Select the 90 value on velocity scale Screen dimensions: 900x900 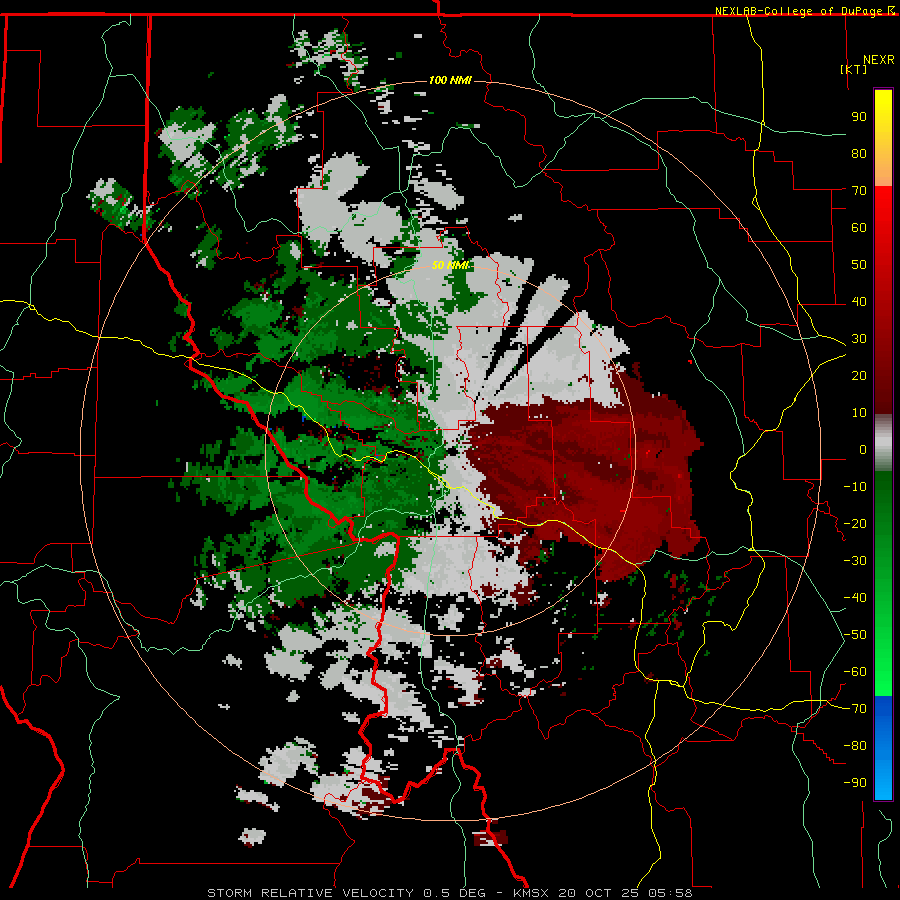pos(859,117)
